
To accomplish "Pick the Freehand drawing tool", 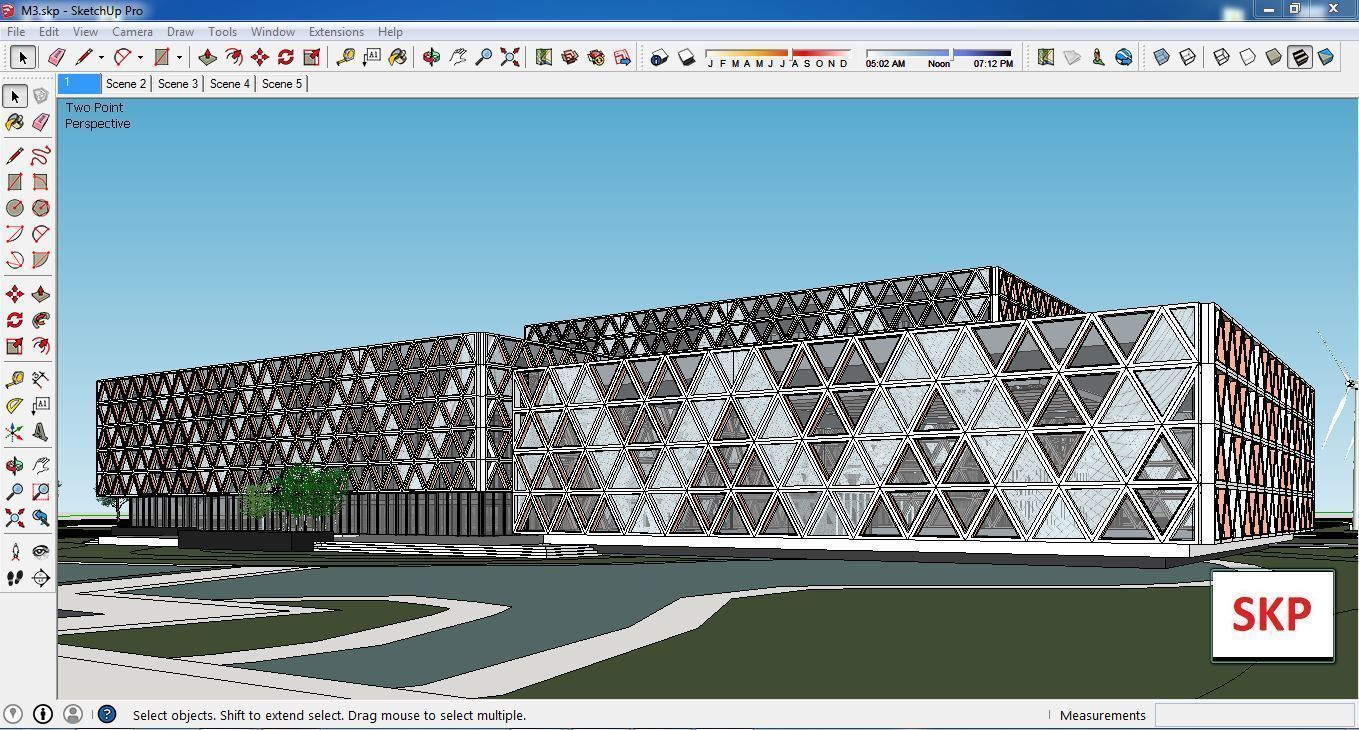I will (x=41, y=155).
